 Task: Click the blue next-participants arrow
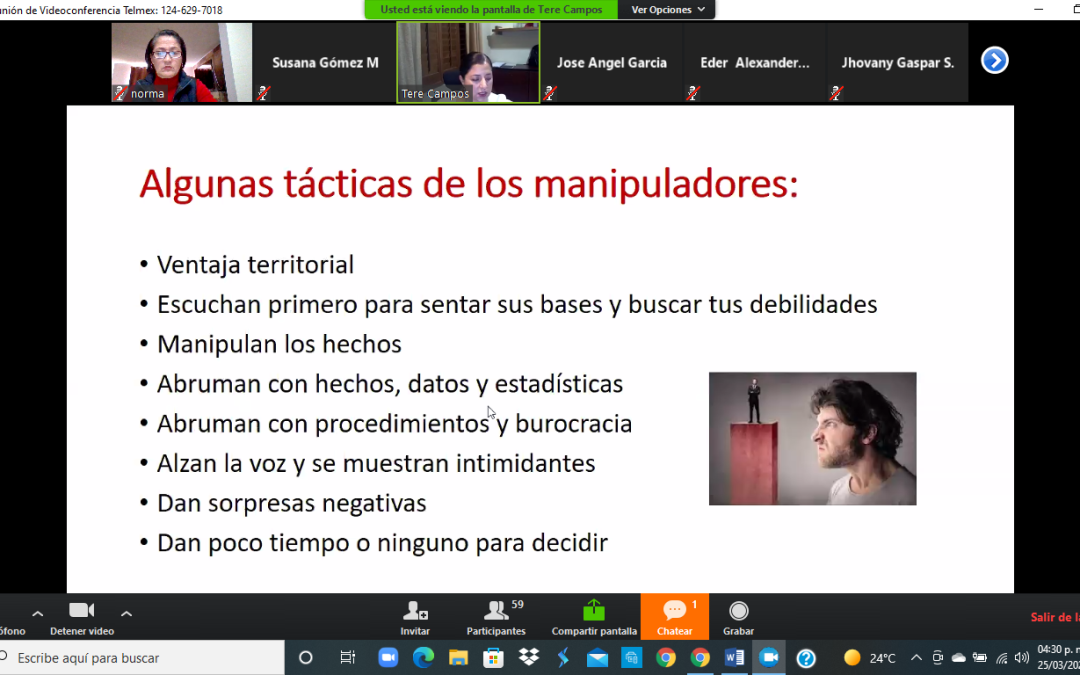(994, 61)
